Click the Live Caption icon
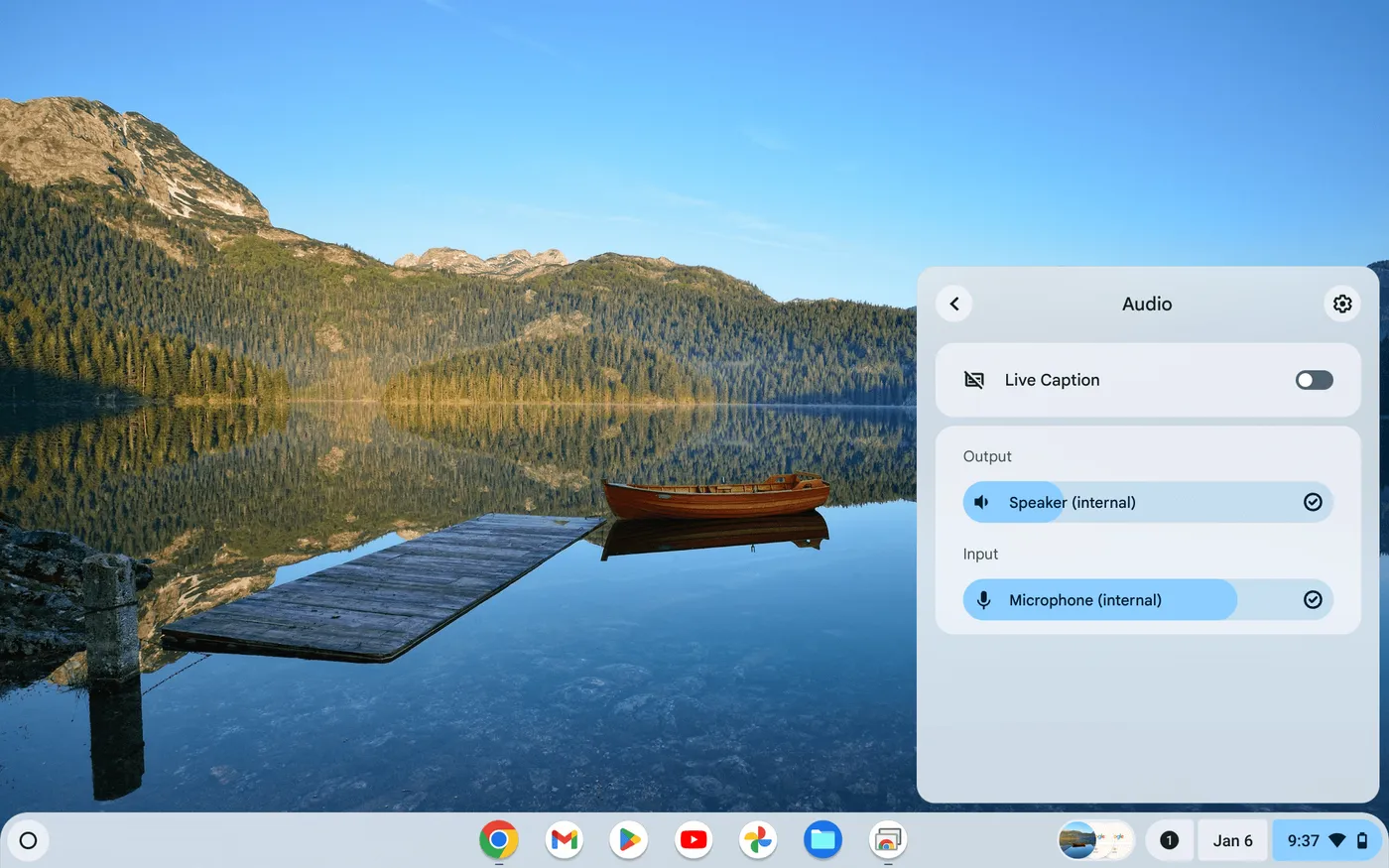This screenshot has height=868, width=1389. click(x=974, y=380)
